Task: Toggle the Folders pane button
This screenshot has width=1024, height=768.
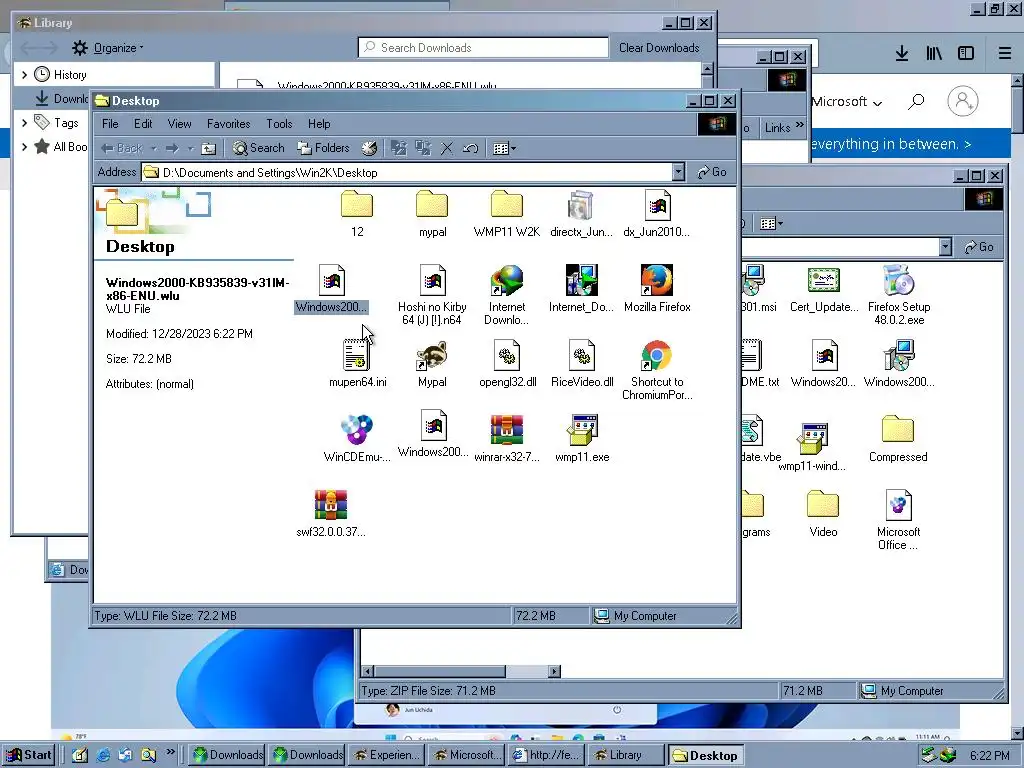Action: (323, 148)
